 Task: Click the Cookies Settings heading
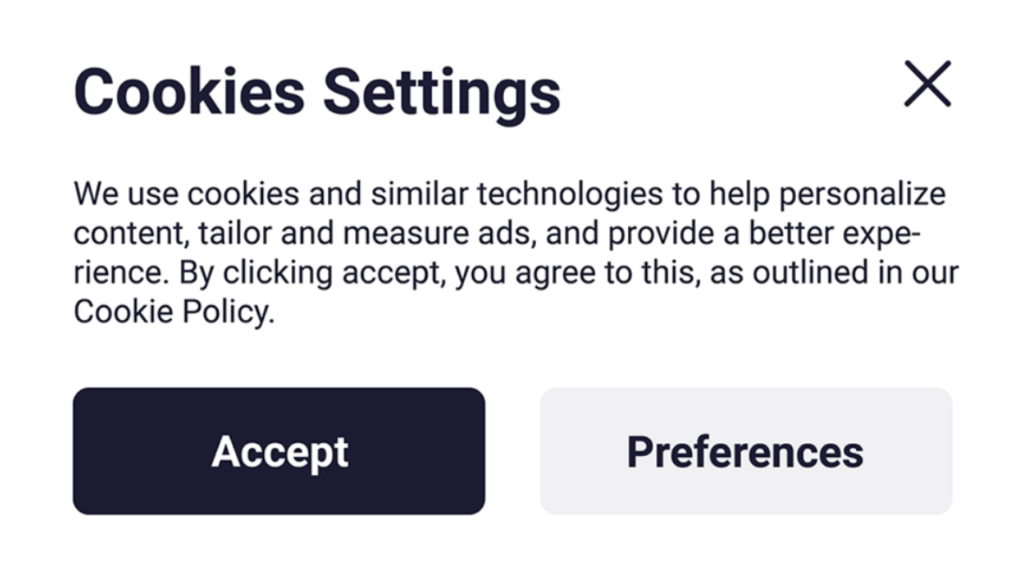[317, 91]
